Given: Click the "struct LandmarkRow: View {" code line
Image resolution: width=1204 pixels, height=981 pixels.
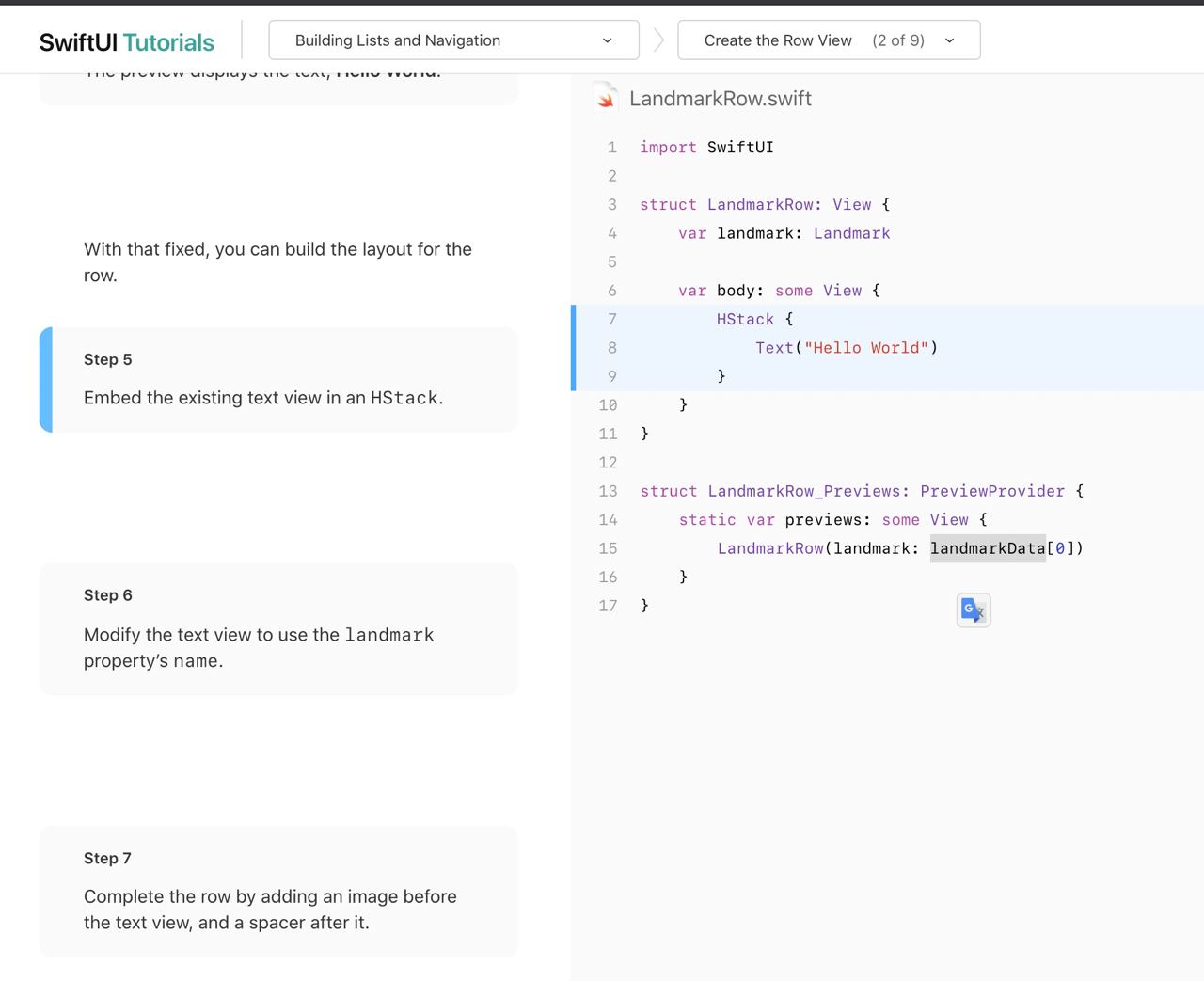Looking at the screenshot, I should 765,205.
